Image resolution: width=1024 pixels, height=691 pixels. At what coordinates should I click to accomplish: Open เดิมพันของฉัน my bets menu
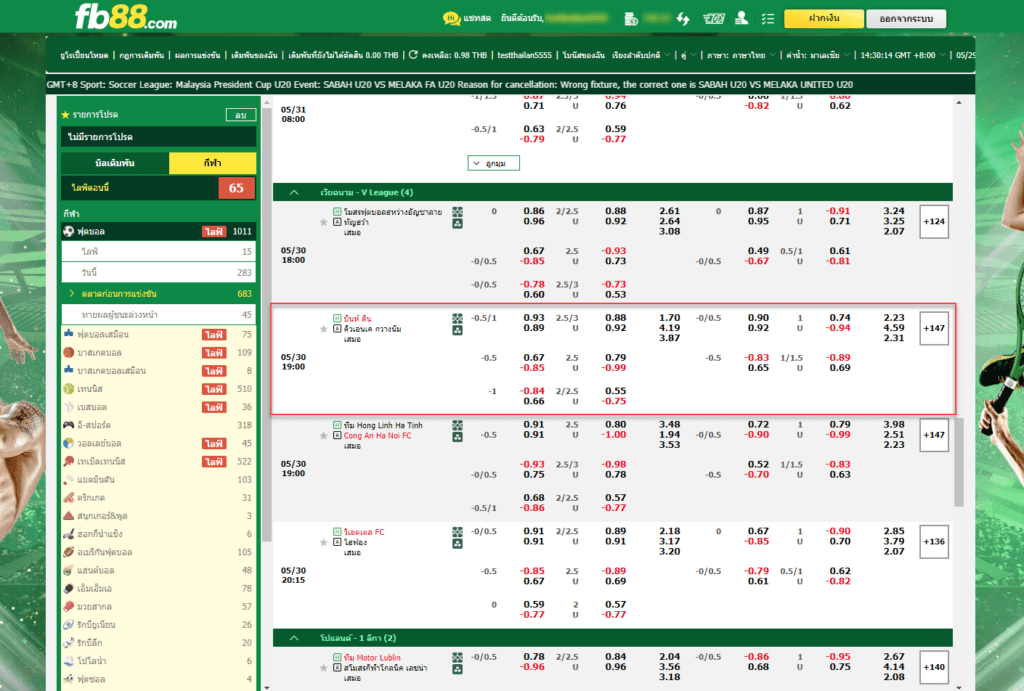coord(255,56)
